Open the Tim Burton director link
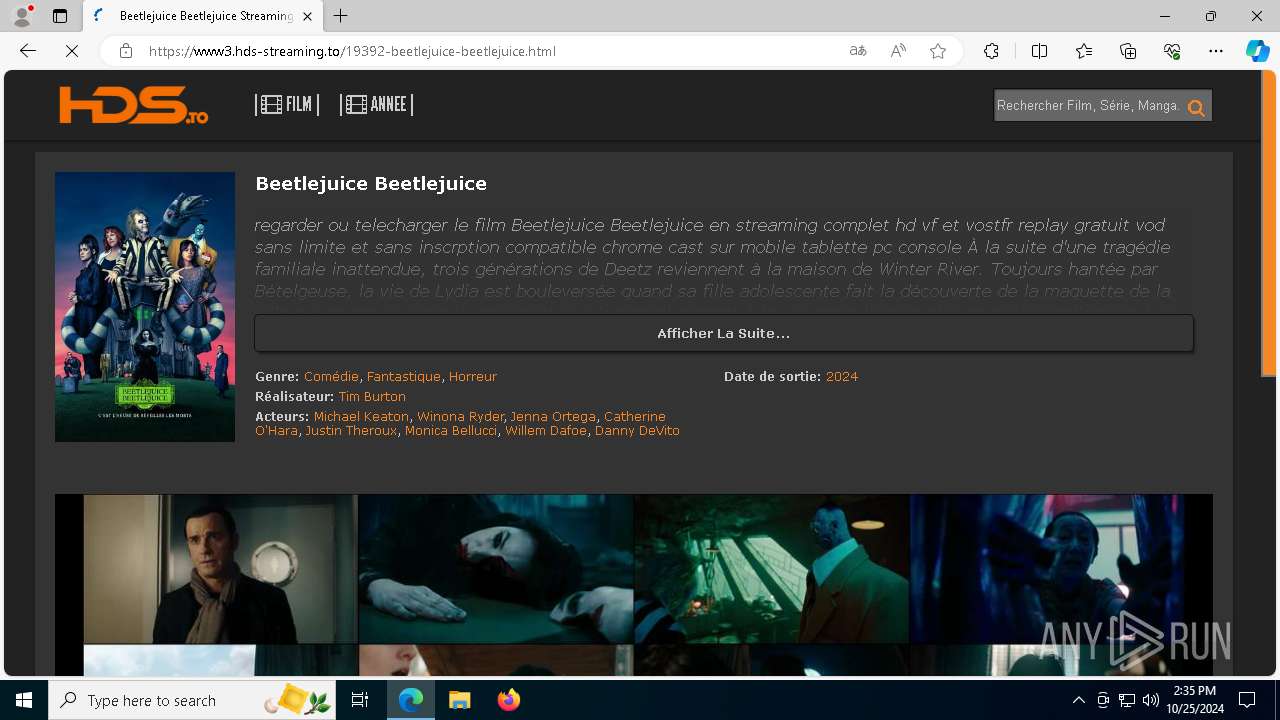 coord(372,397)
